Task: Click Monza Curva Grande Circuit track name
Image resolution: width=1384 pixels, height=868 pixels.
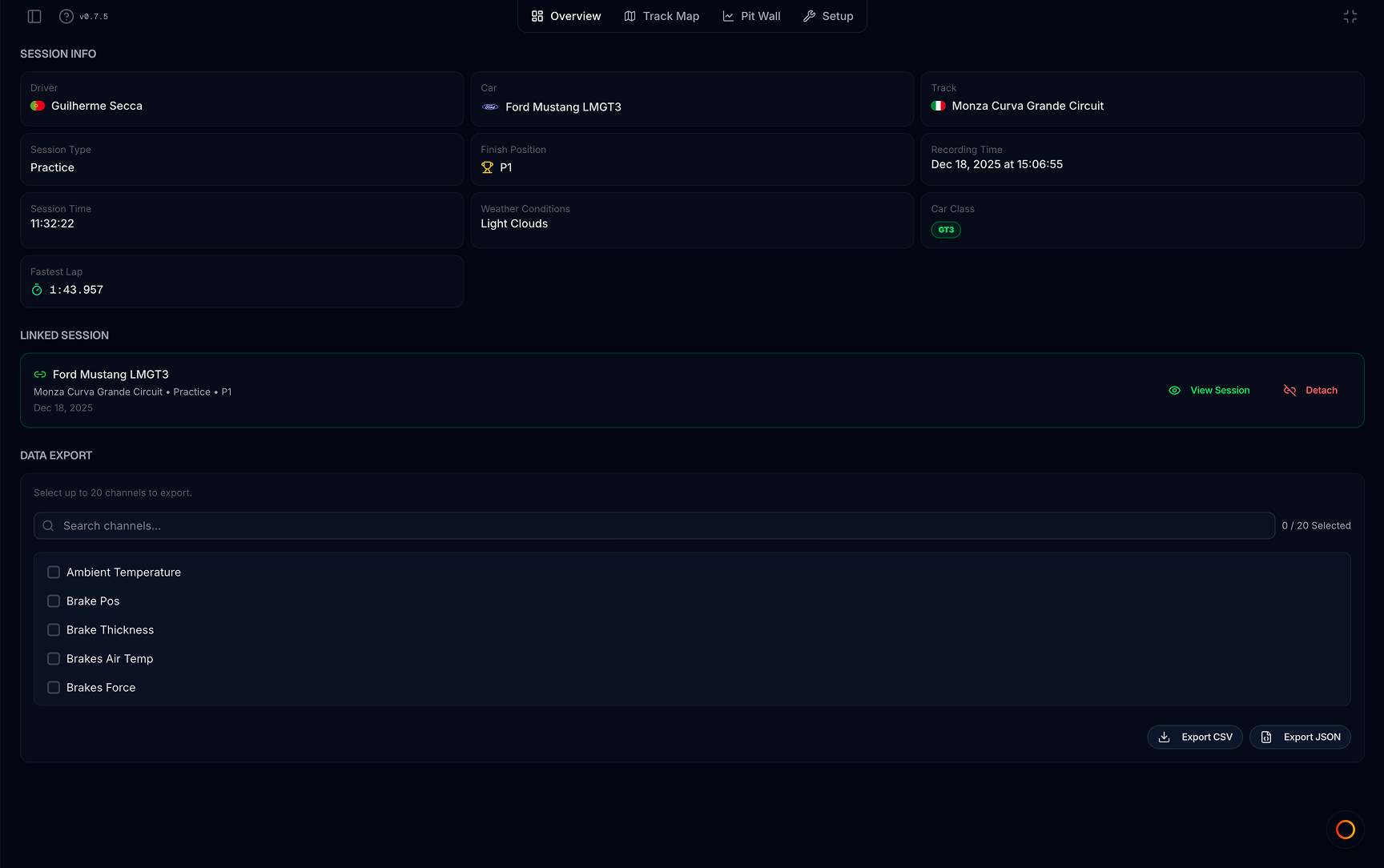Action: click(1028, 106)
